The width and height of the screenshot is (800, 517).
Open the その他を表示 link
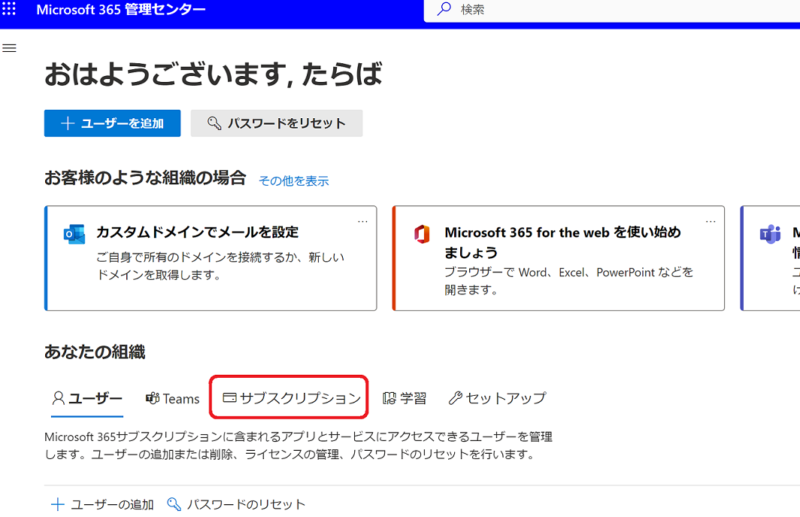(293, 181)
